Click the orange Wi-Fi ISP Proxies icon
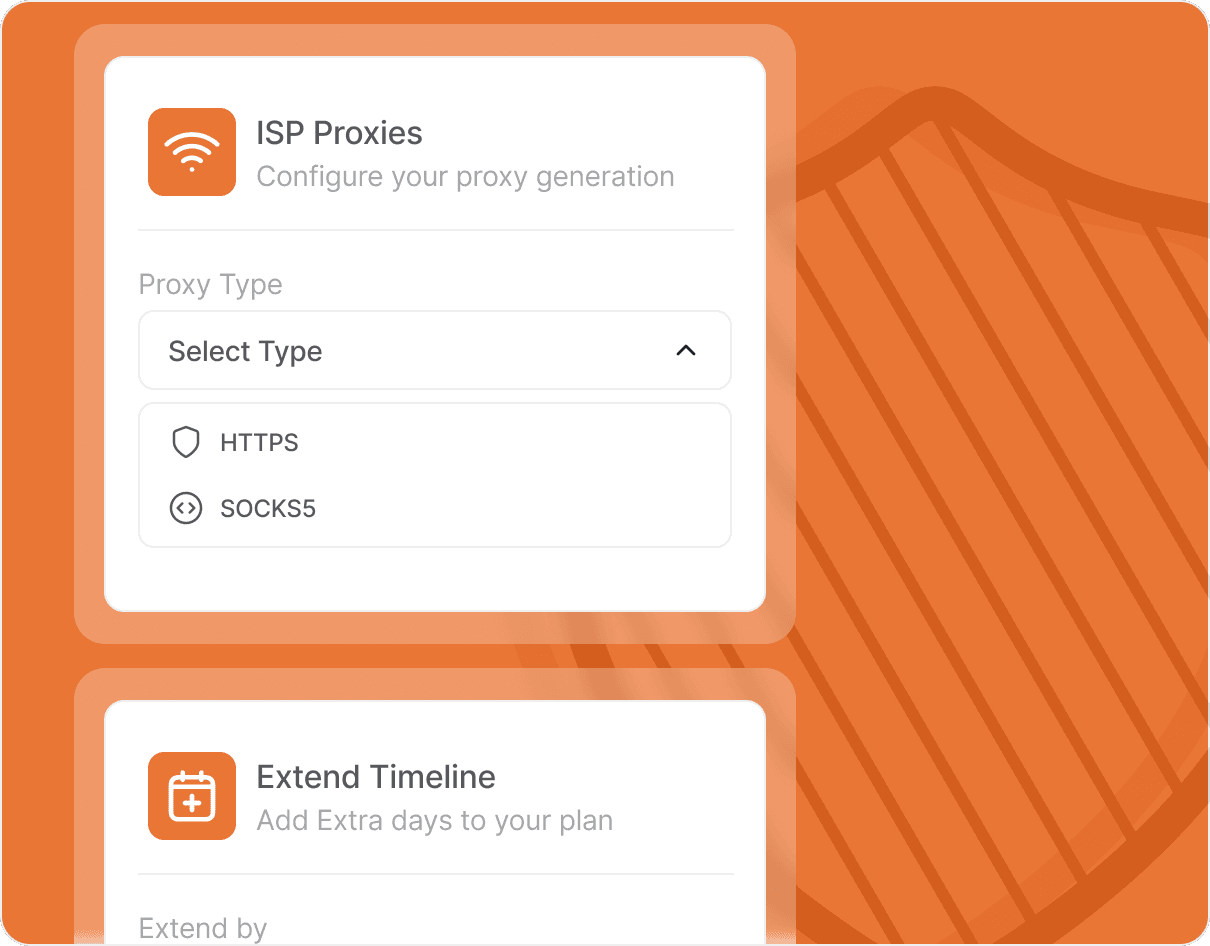This screenshot has width=1210, height=946. 192,152
